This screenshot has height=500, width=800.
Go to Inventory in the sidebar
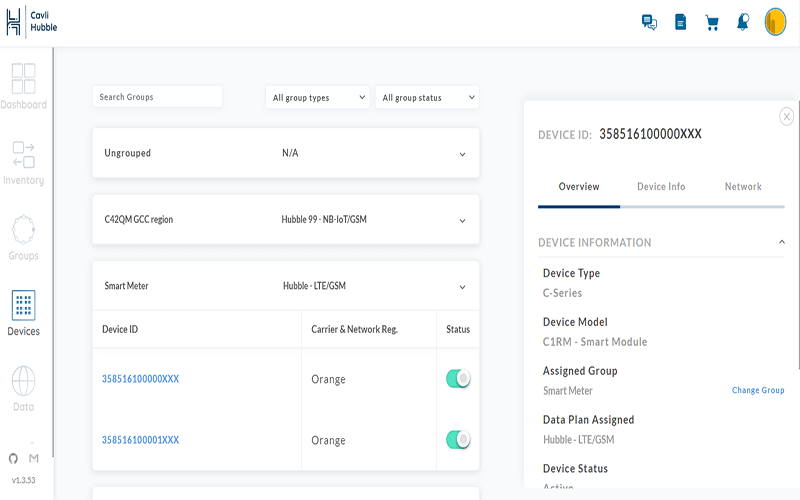23,156
